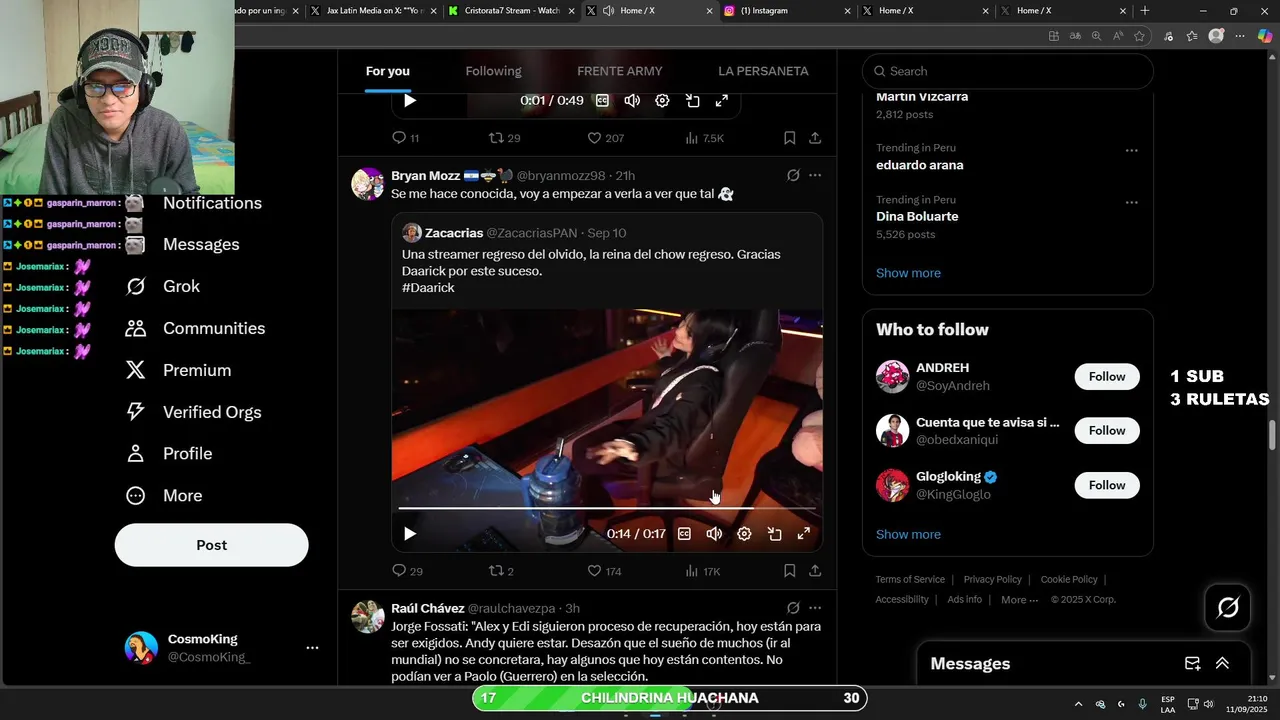Mute the Zacacrias video
The image size is (1280, 720).
714,534
